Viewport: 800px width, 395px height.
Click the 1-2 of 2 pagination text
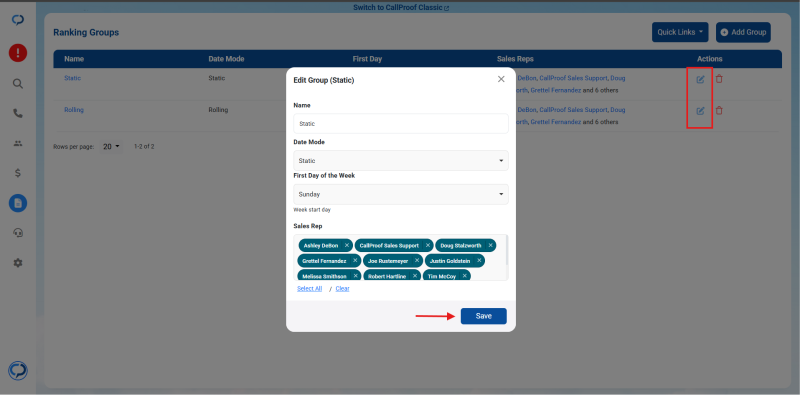(x=144, y=146)
